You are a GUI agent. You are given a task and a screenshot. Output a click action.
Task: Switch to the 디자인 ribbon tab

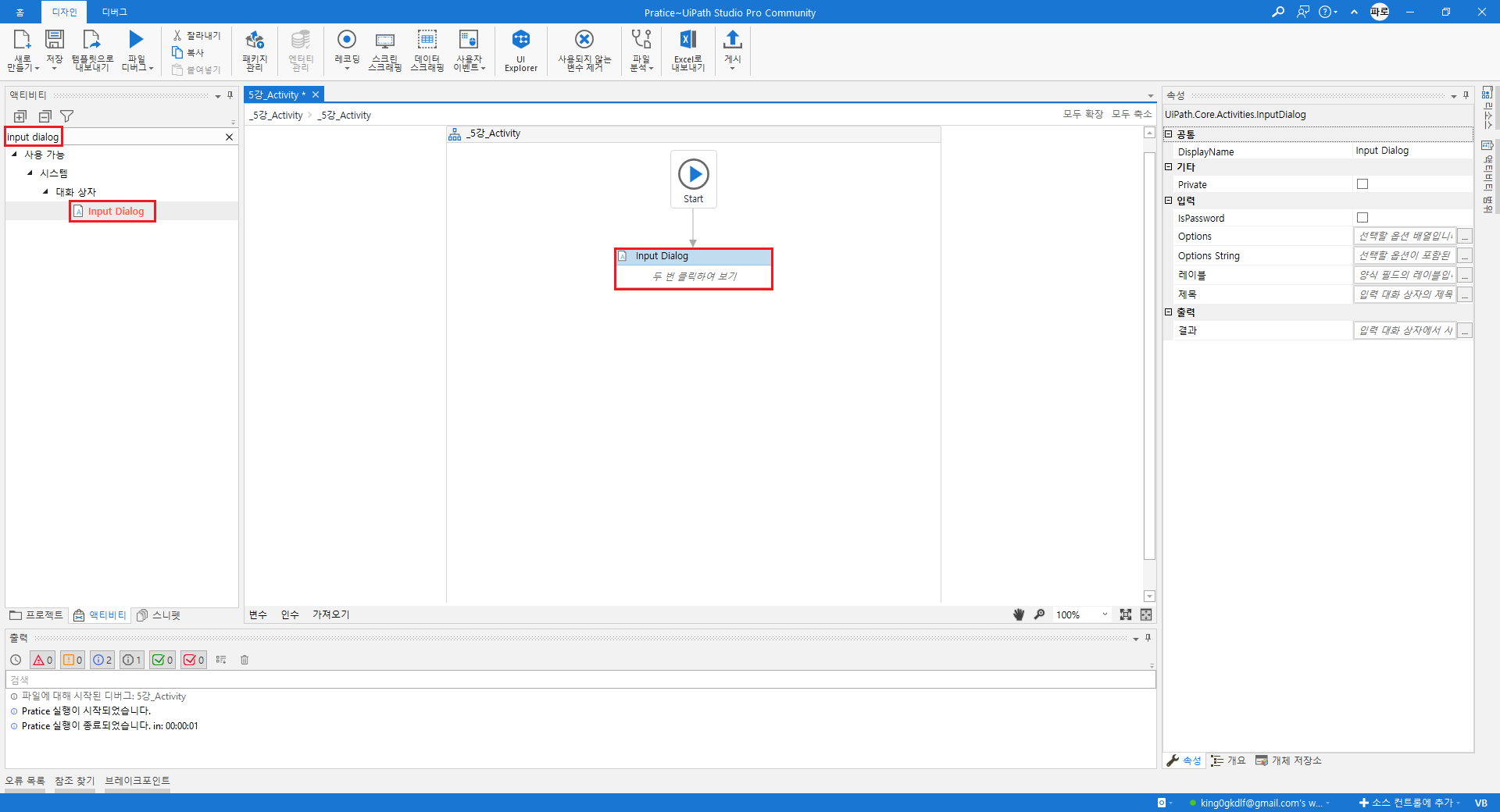pos(64,12)
